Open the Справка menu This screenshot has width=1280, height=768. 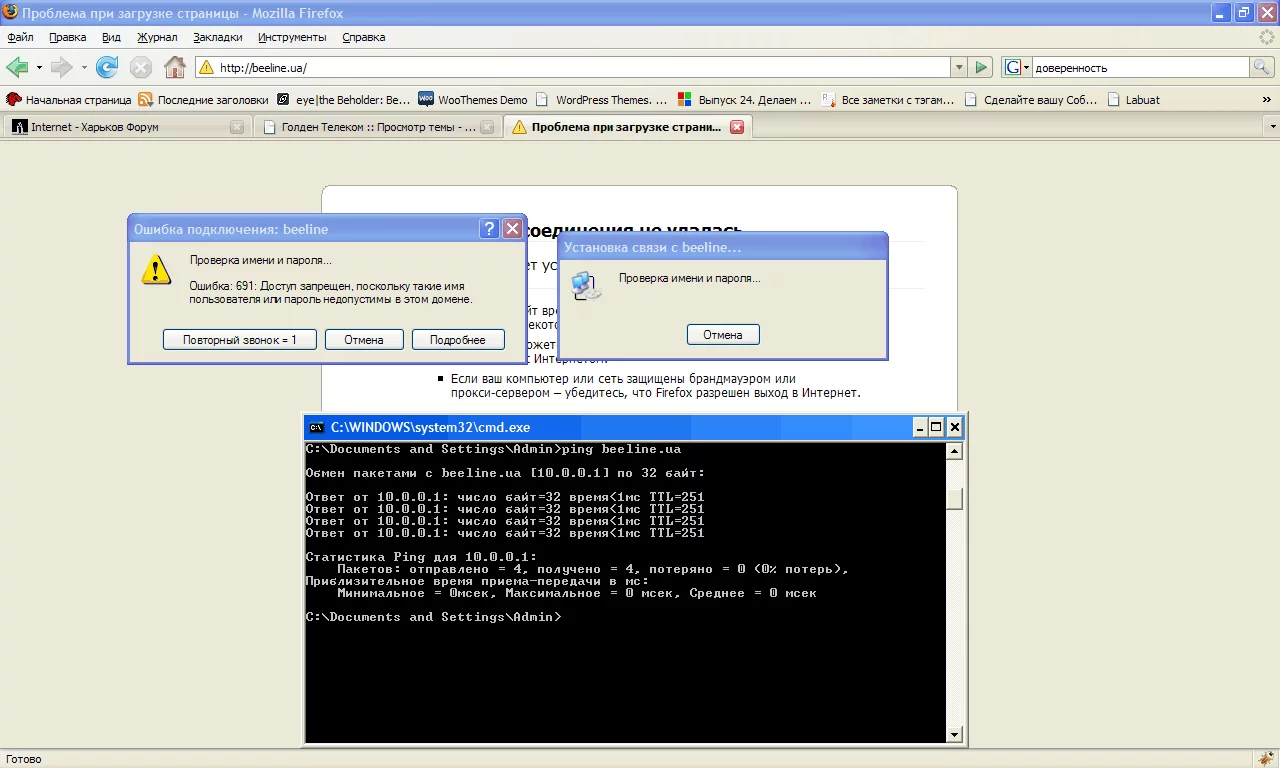pos(363,37)
